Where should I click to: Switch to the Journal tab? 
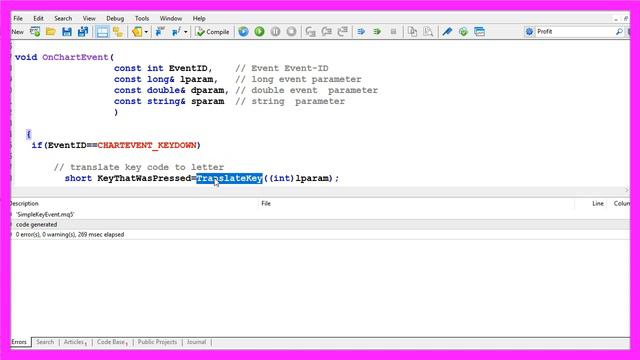196,342
